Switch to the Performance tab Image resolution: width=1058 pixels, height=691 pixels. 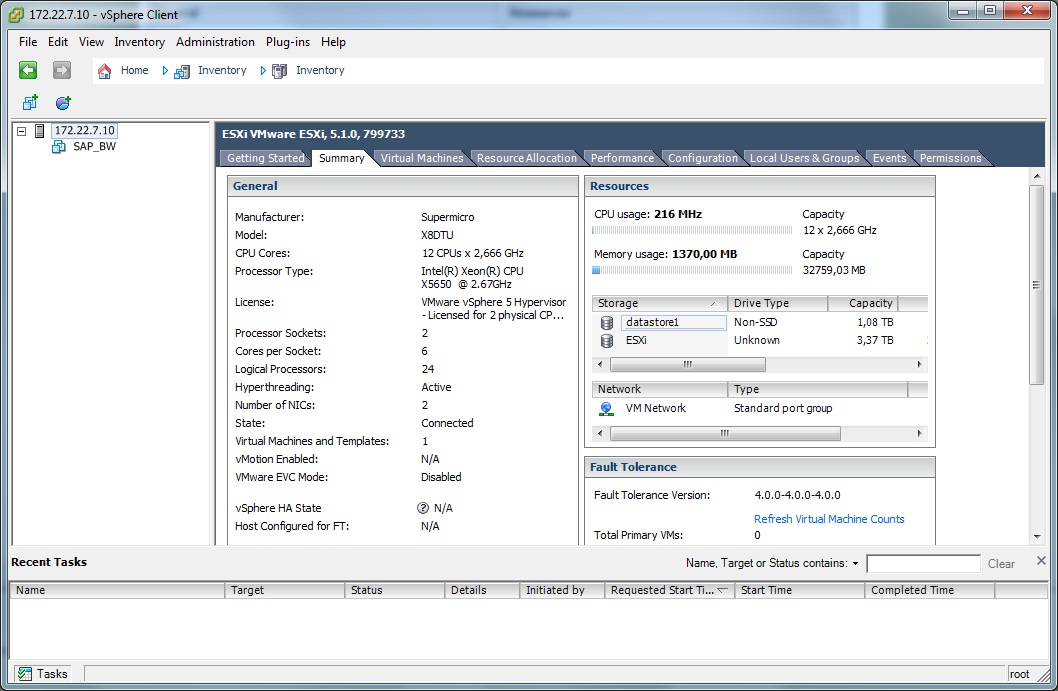pyautogui.click(x=622, y=158)
